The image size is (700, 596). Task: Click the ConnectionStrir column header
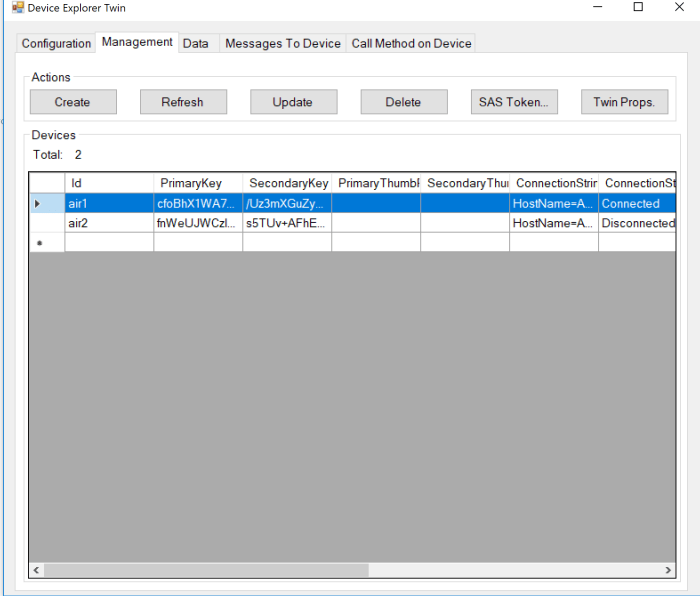coord(554,183)
